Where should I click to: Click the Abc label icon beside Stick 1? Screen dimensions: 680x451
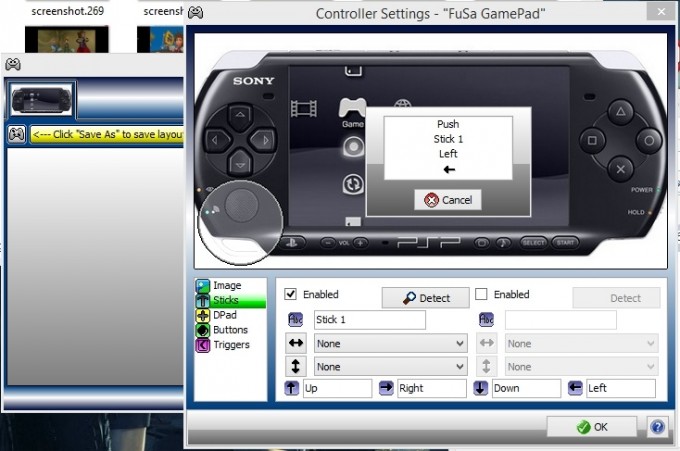click(295, 320)
